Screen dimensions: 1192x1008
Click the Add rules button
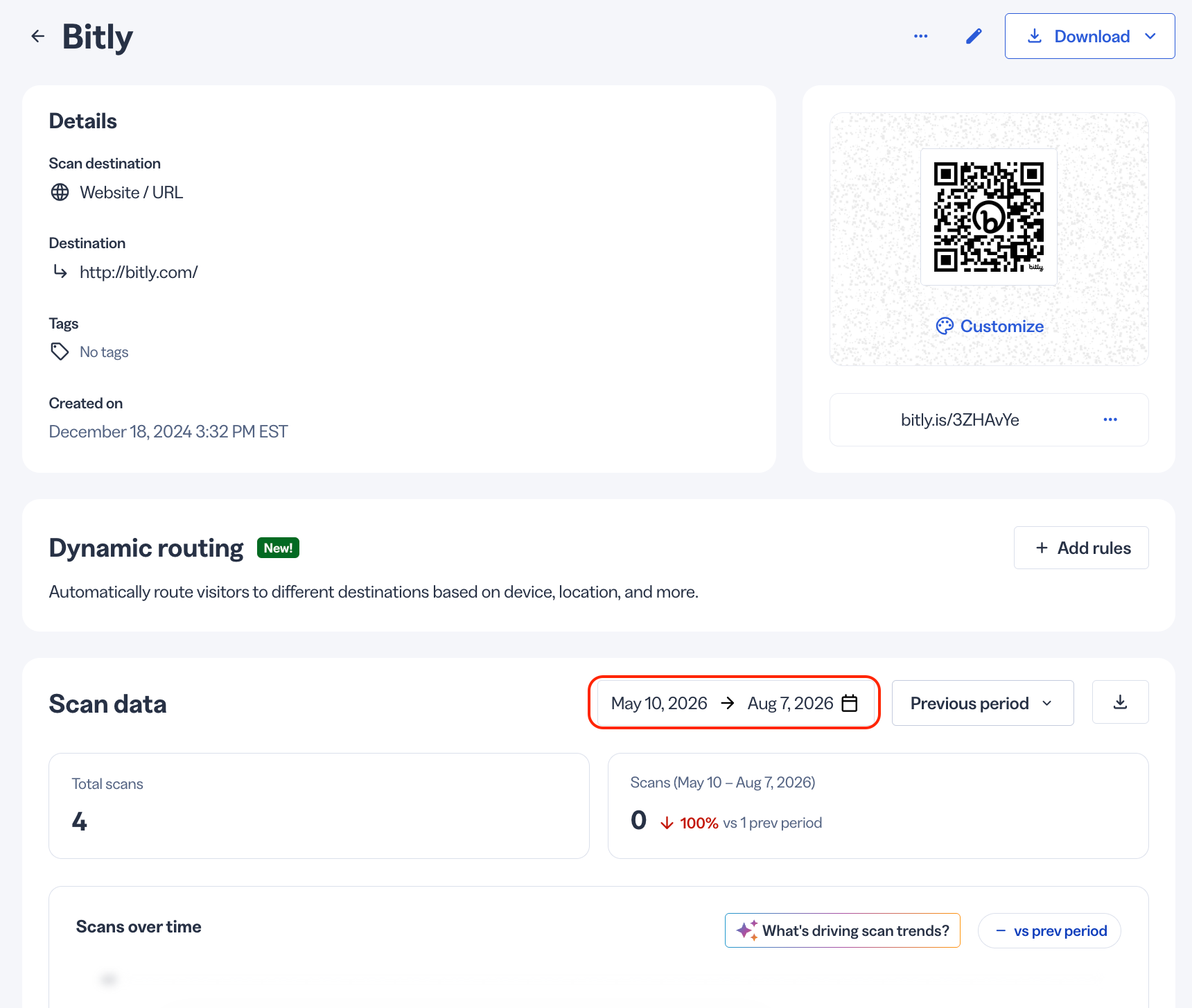[1081, 548]
